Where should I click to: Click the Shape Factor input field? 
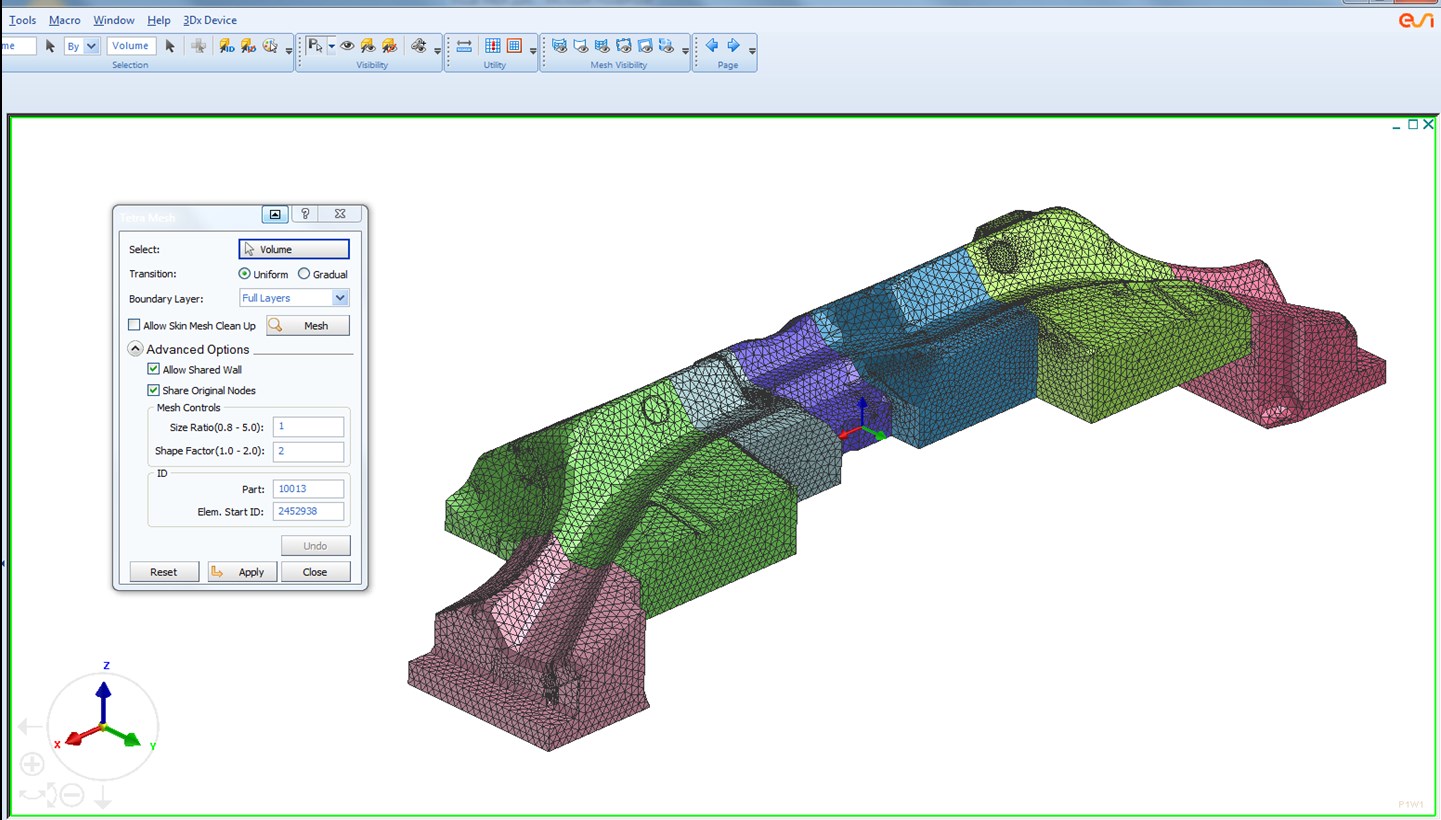click(x=308, y=452)
